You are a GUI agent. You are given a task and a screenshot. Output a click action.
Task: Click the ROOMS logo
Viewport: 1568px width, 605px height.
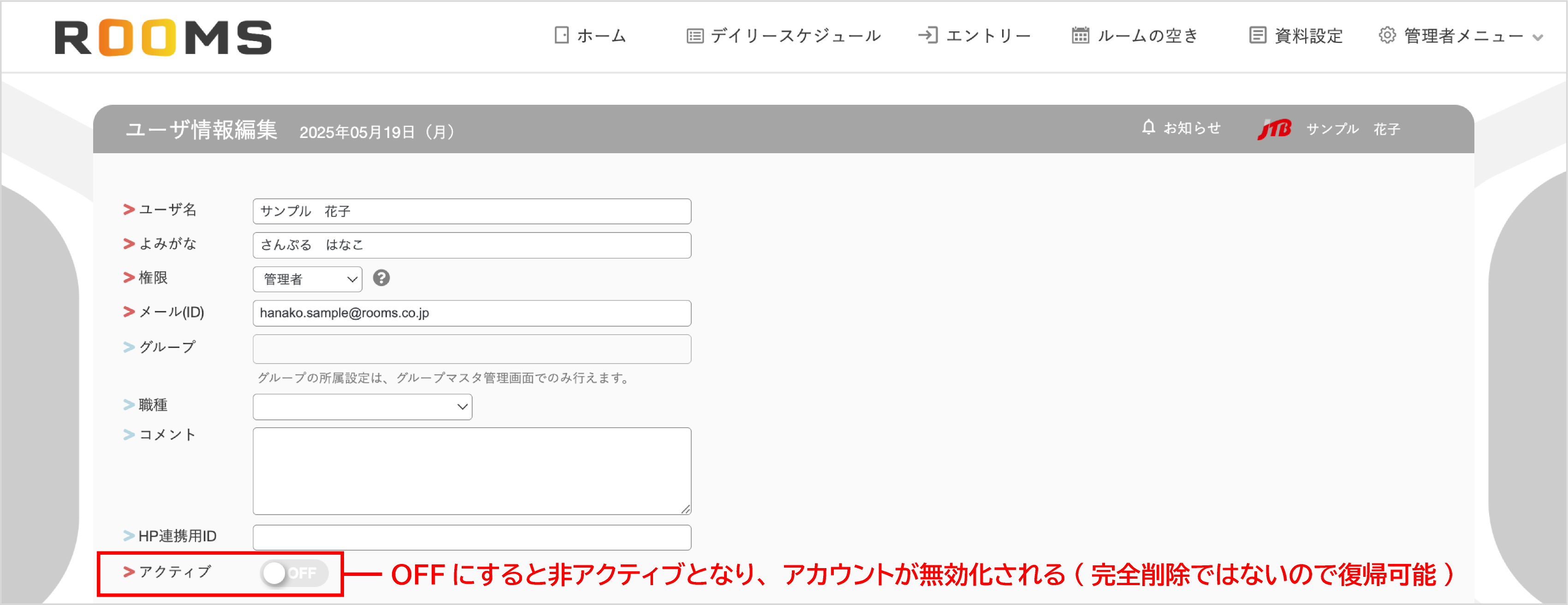pos(161,36)
